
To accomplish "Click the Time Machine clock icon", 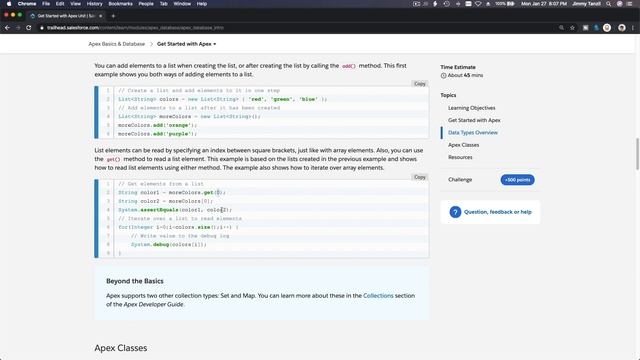I will tap(447, 4).
